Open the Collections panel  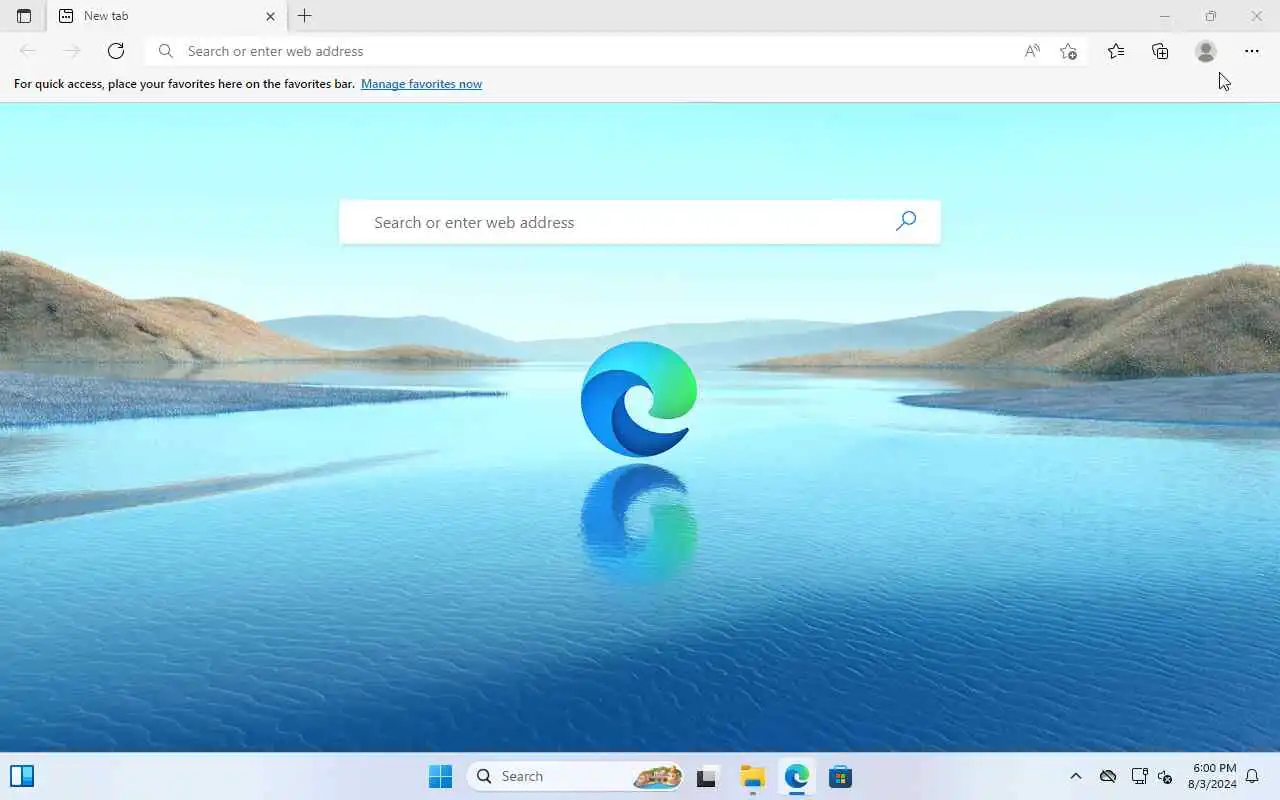pos(1160,51)
